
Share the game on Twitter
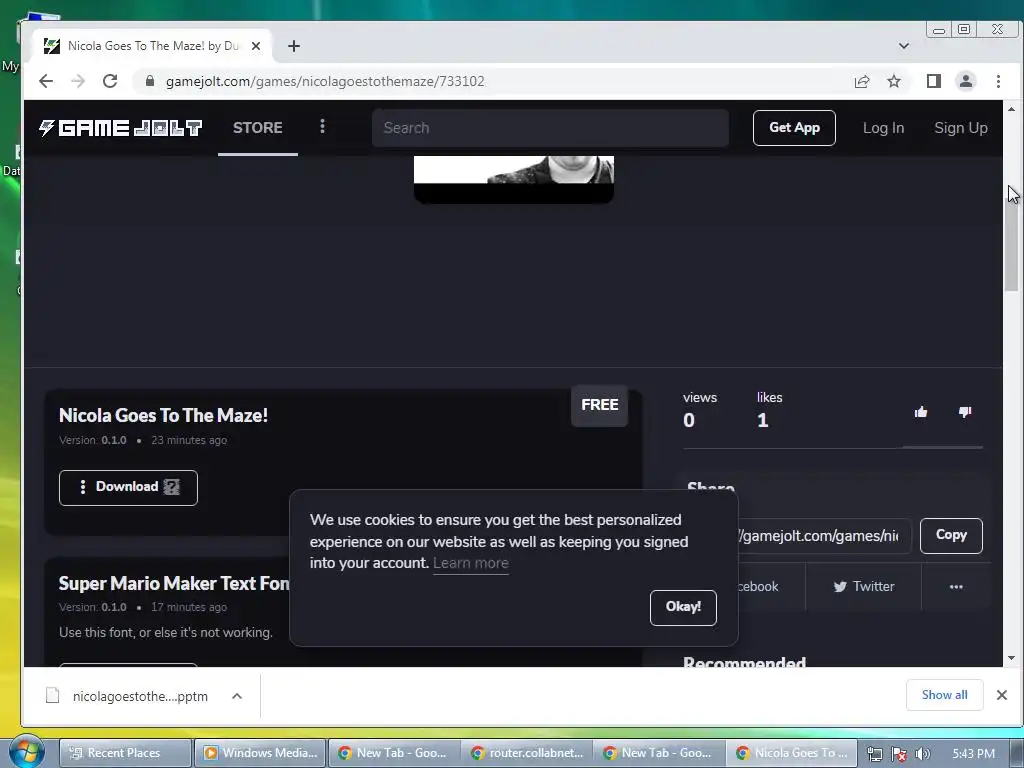pos(863,586)
